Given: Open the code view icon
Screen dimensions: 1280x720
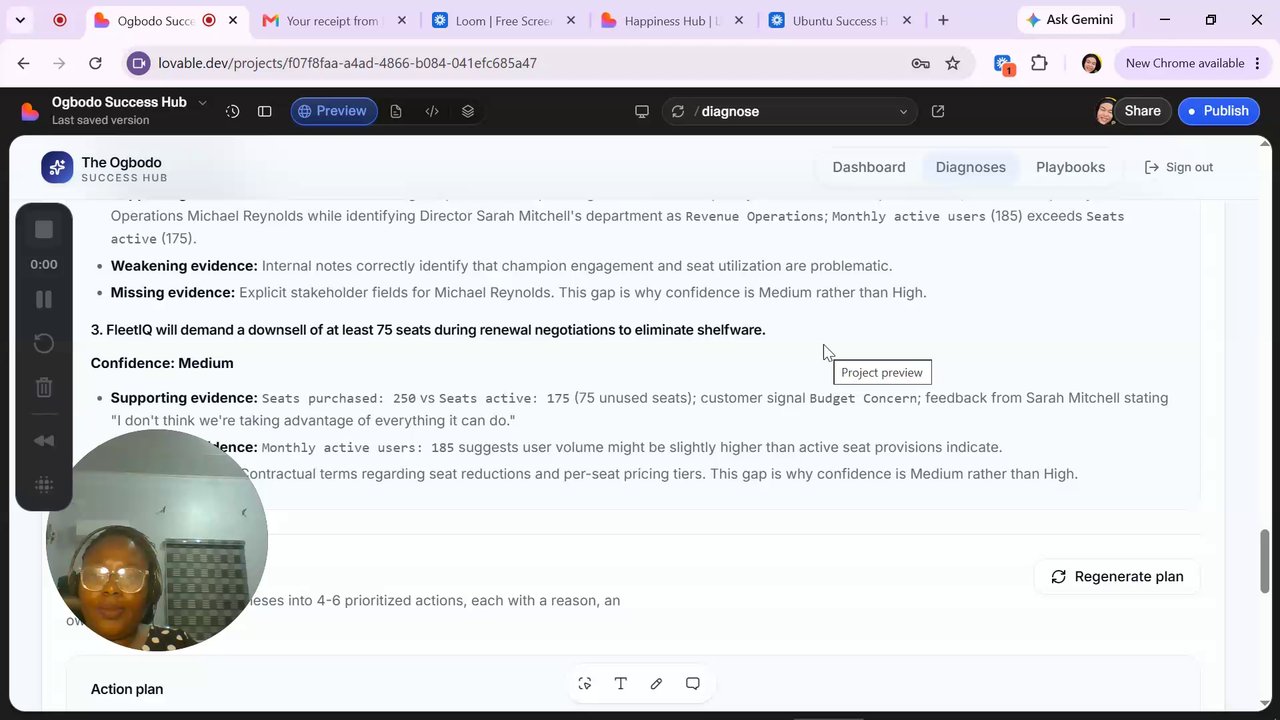Looking at the screenshot, I should [x=432, y=111].
